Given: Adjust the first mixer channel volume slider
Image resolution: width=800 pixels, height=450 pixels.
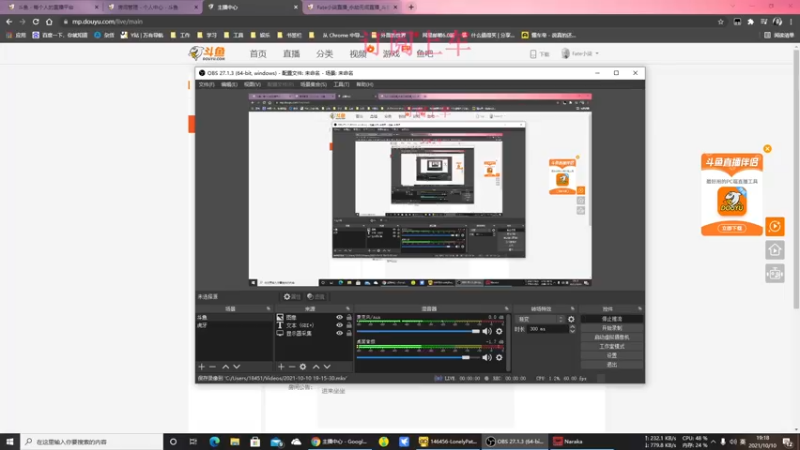Looking at the screenshot, I should pos(418,331).
